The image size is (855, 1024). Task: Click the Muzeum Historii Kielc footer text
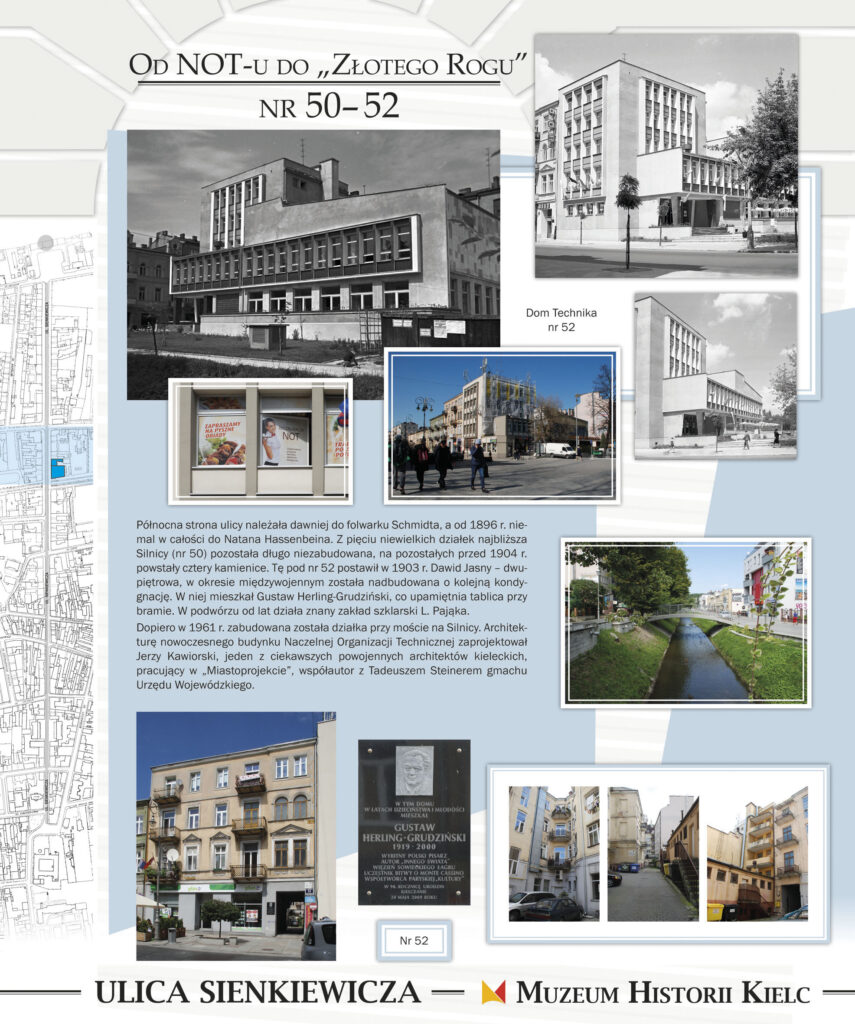click(x=663, y=993)
